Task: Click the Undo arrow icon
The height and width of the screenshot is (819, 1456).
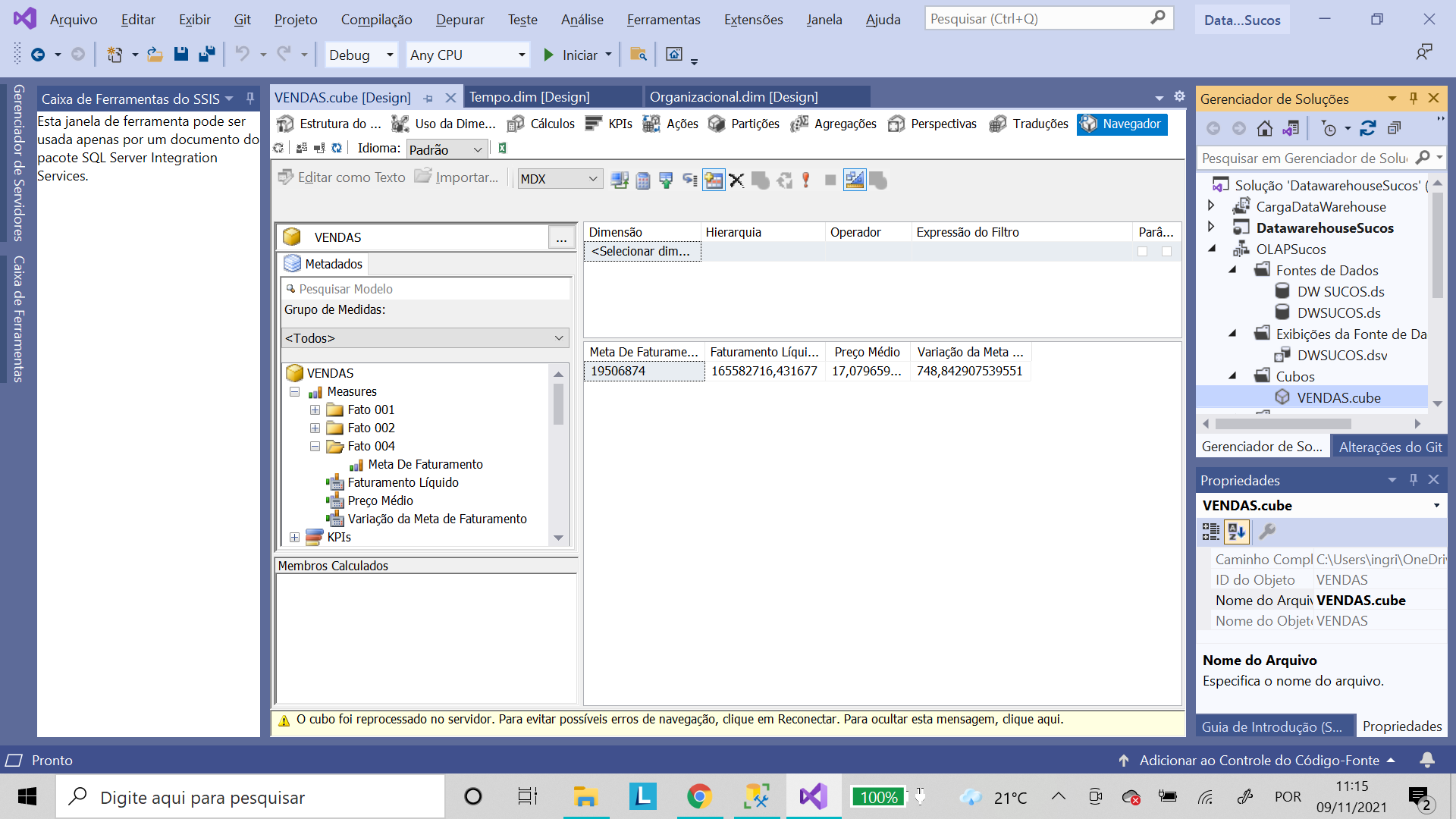Action: pos(242,55)
